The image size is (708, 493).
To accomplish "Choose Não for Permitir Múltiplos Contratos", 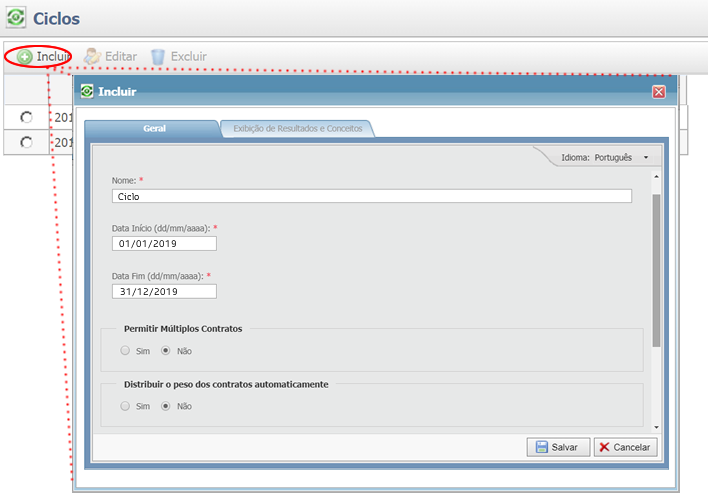I will tap(166, 351).
